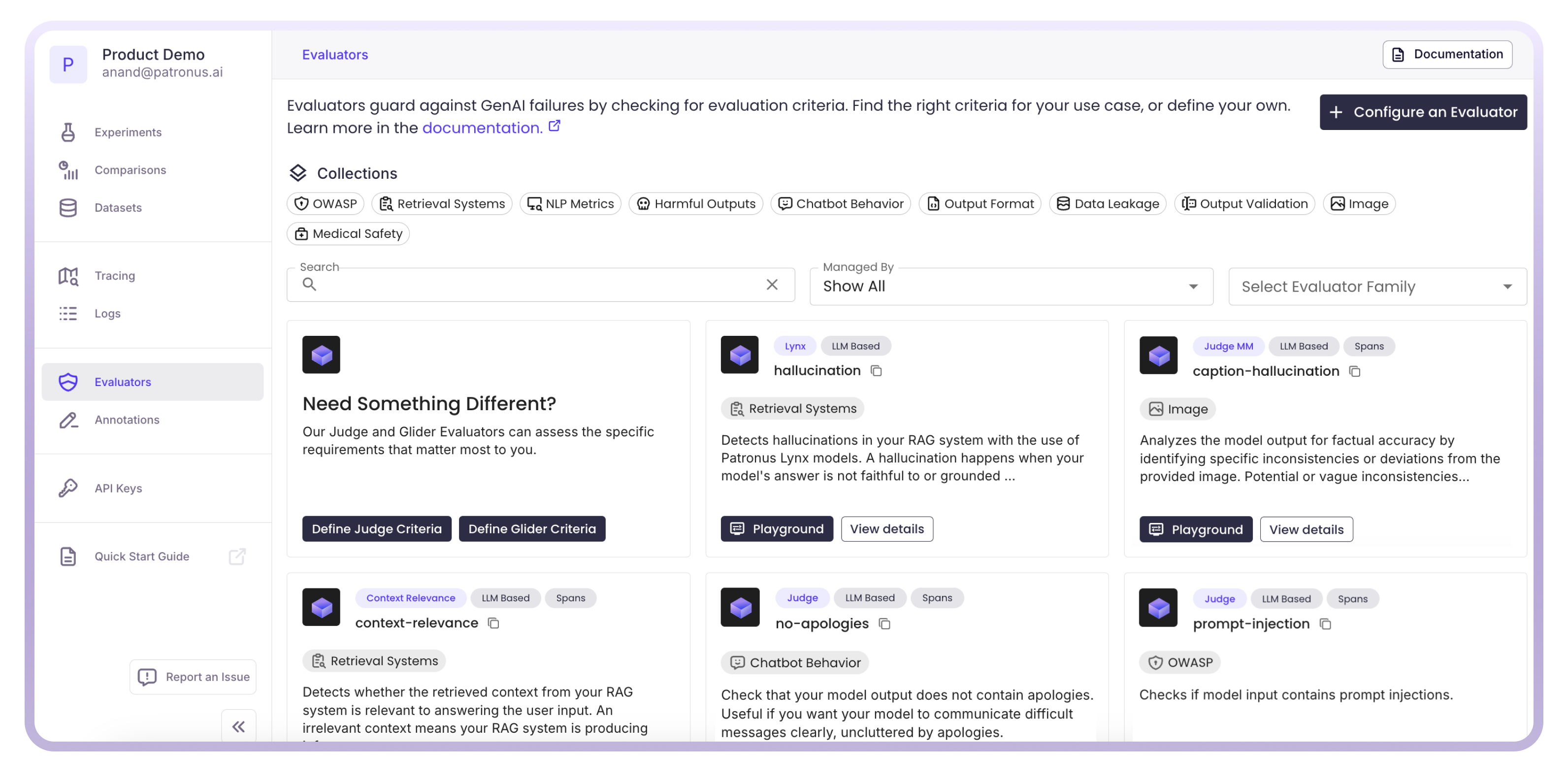Screen dimensions: 1568x780
Task: Open the Playground for hallucination evaluator
Action: (x=777, y=529)
